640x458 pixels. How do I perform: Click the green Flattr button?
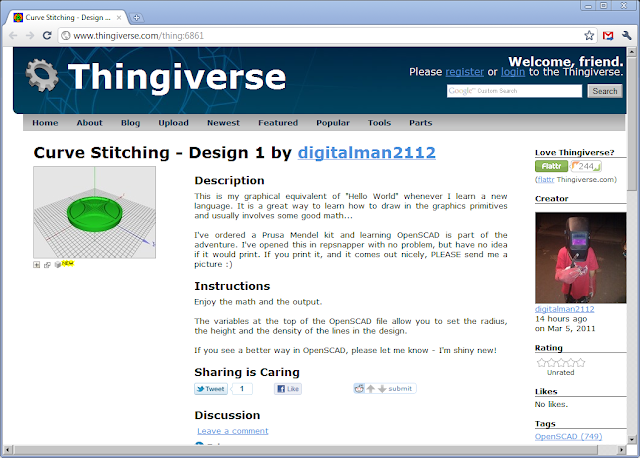[x=551, y=166]
